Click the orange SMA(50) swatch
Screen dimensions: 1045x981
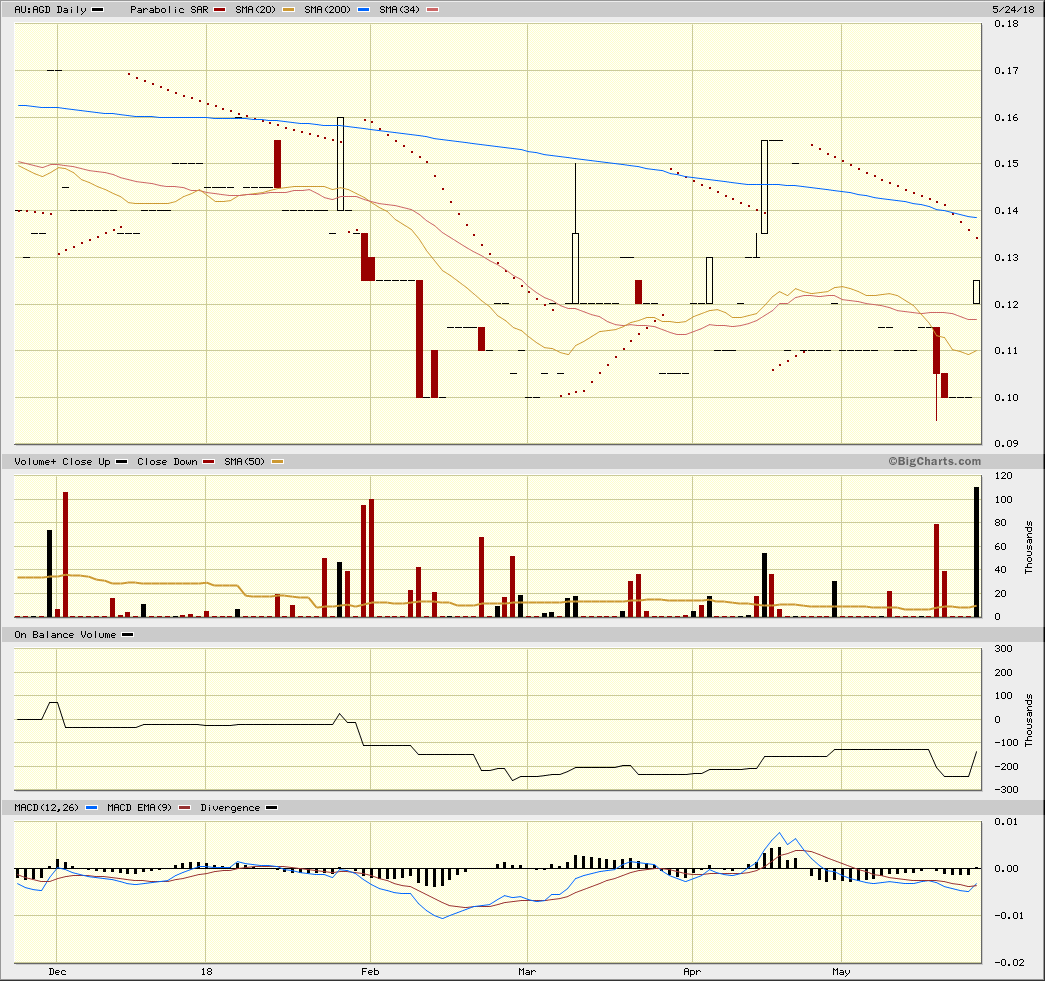277,461
